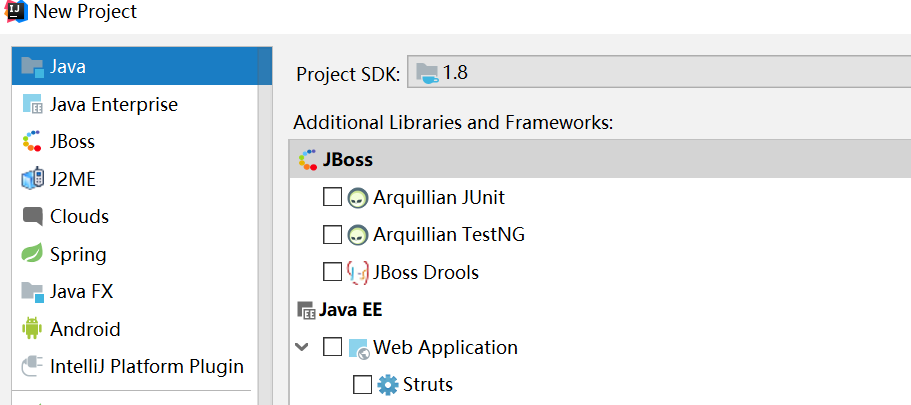
Task: Select Java project type
Action: (135, 66)
